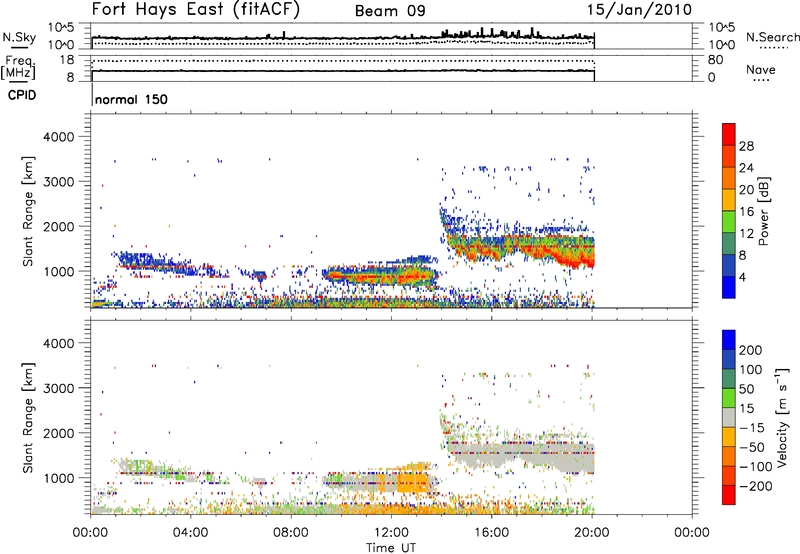Click the date "15/Jan/2010" in the header
The height and width of the screenshot is (554, 800).
tap(639, 10)
